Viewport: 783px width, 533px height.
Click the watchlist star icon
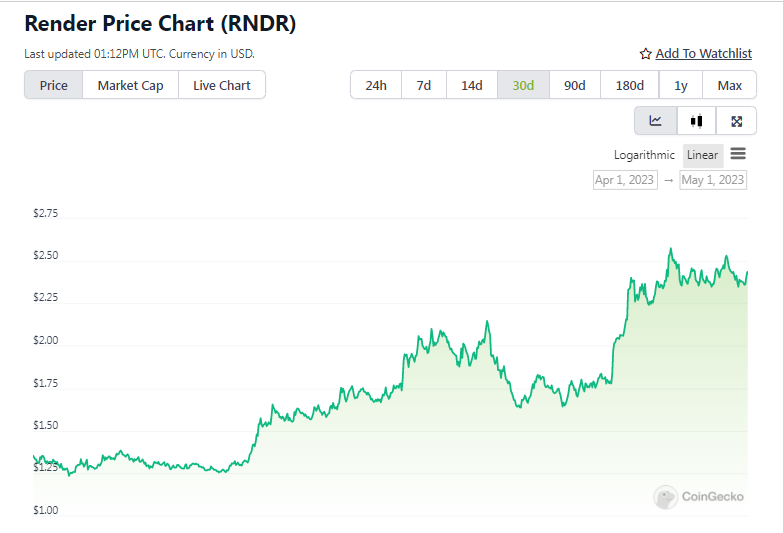pyautogui.click(x=645, y=54)
